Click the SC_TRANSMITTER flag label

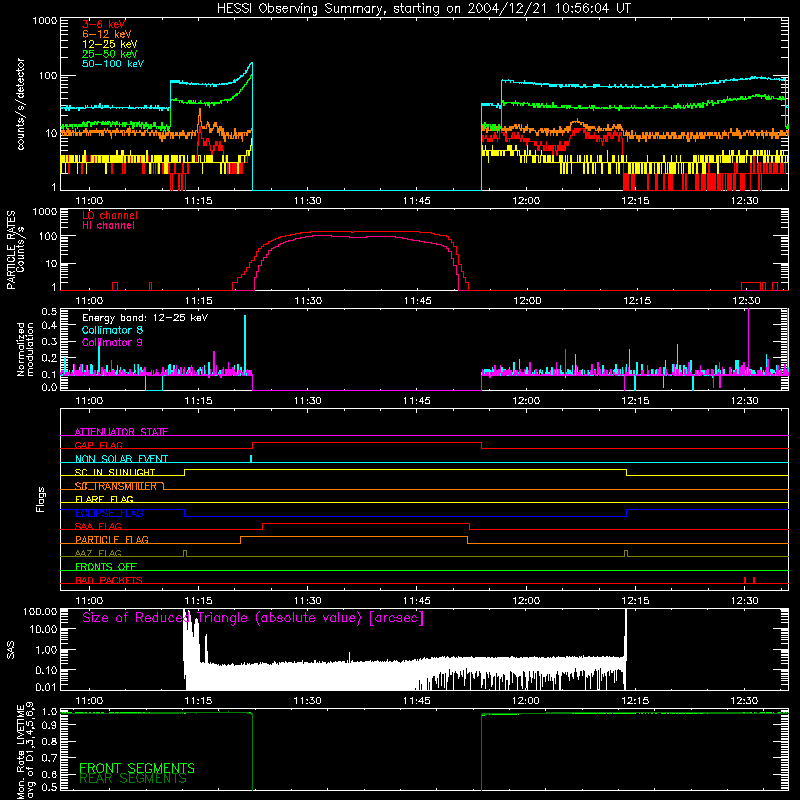click(116, 486)
